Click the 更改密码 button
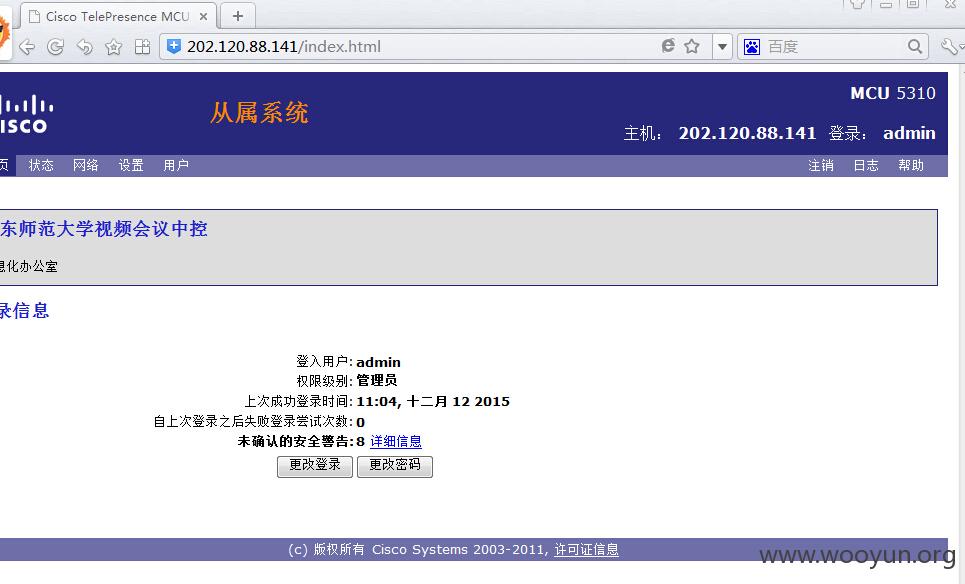The height and width of the screenshot is (584, 965). (x=394, y=466)
